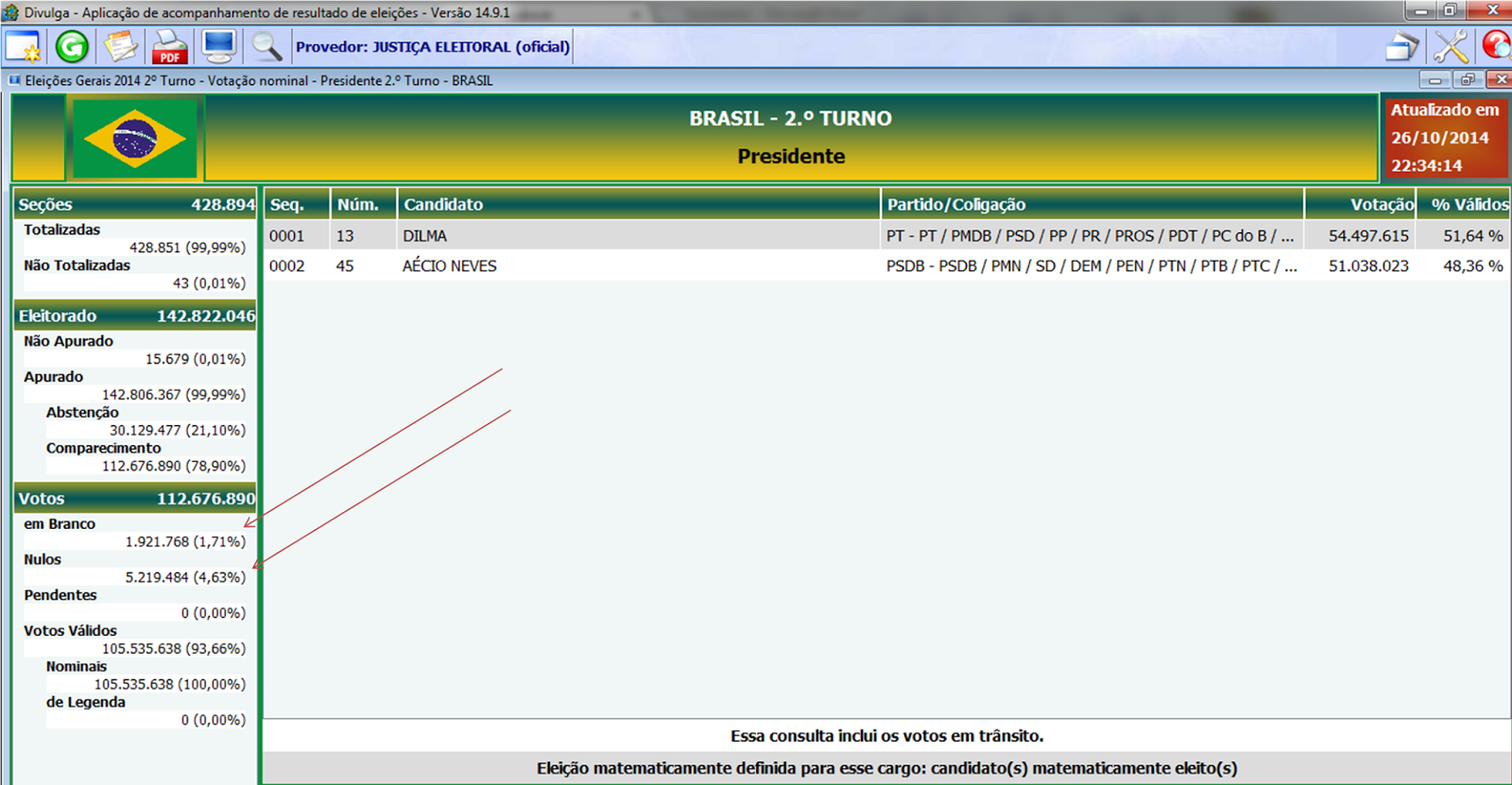Viewport: 1512px width, 785px height.
Task: Select the DILMA candidate row
Action: [886, 235]
